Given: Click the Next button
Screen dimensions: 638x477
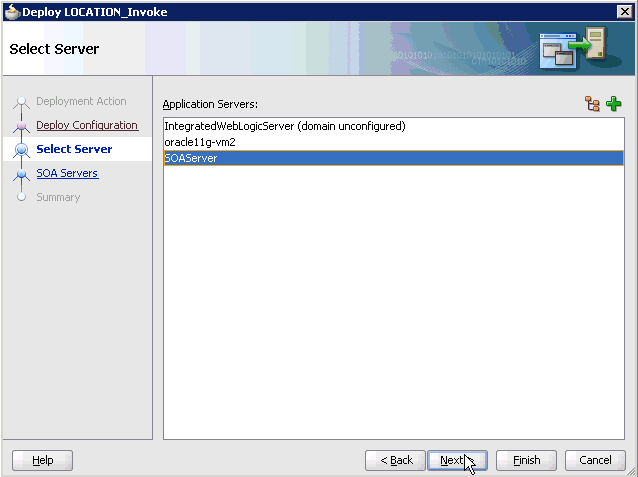Looking at the screenshot, I should [457, 460].
